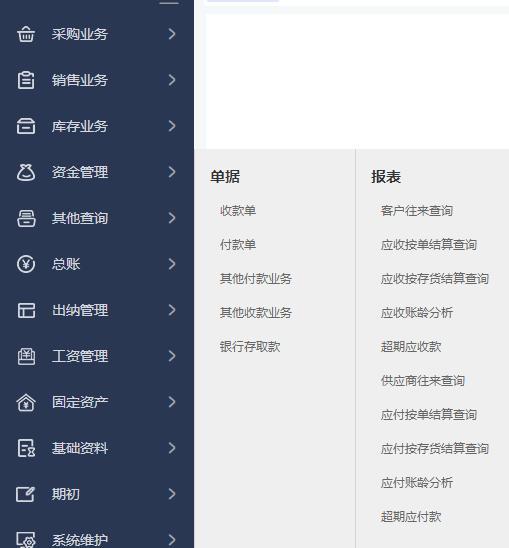Expand the 固定资产 chevron arrow
Image resolution: width=509 pixels, height=548 pixels.
tap(172, 402)
